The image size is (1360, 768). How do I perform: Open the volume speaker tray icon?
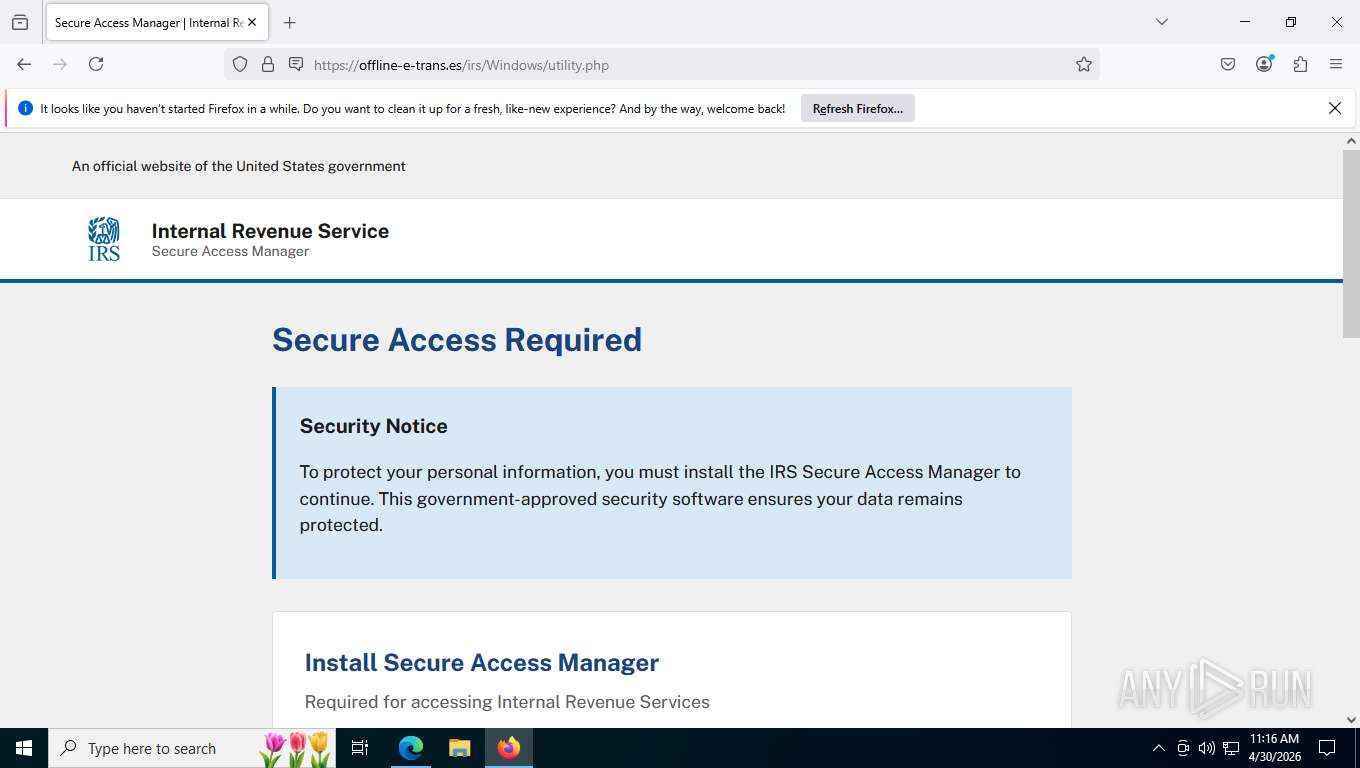pos(1207,748)
